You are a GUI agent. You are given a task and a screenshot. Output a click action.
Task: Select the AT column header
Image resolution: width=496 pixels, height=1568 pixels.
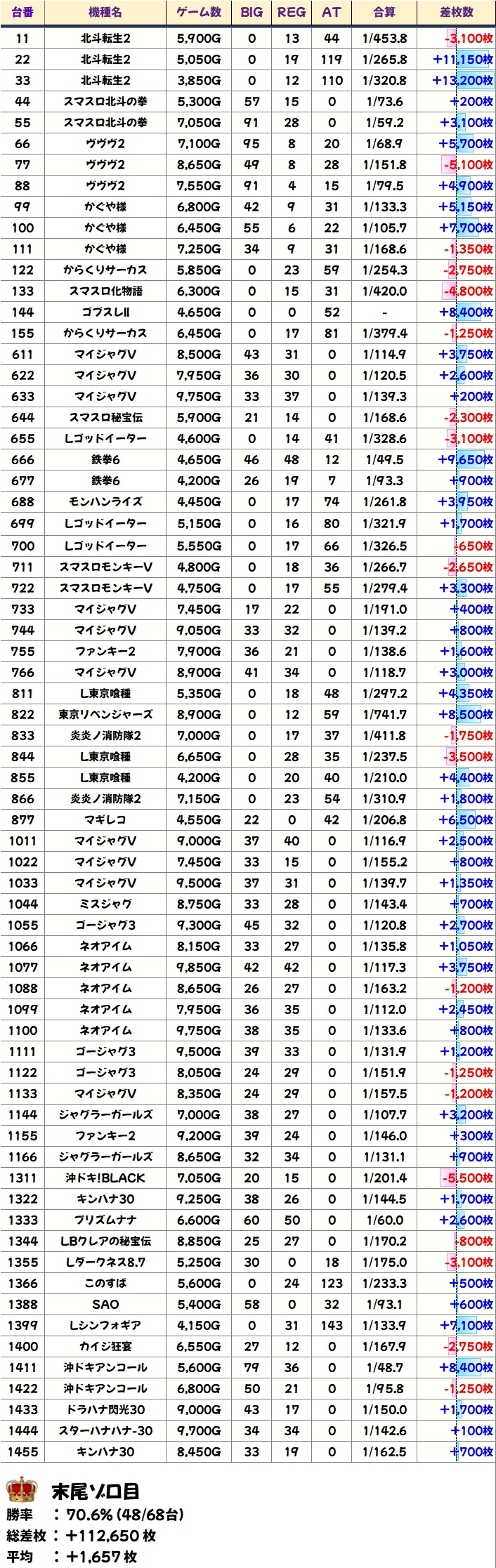(x=331, y=12)
